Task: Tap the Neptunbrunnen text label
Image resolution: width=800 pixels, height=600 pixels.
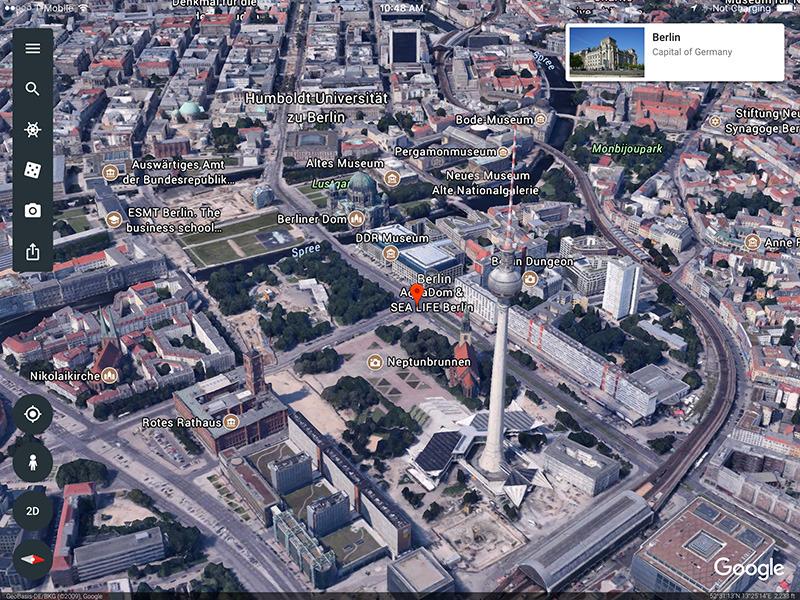Action: point(429,362)
